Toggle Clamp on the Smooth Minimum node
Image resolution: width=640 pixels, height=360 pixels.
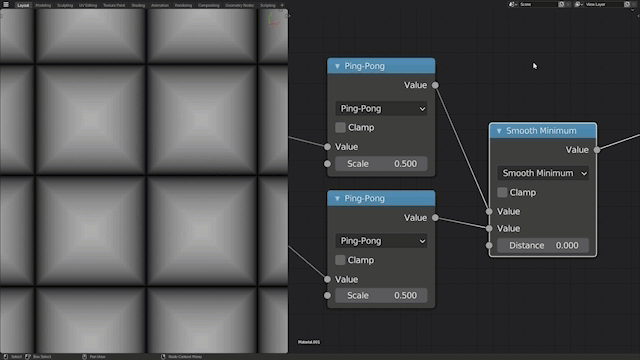click(502, 192)
